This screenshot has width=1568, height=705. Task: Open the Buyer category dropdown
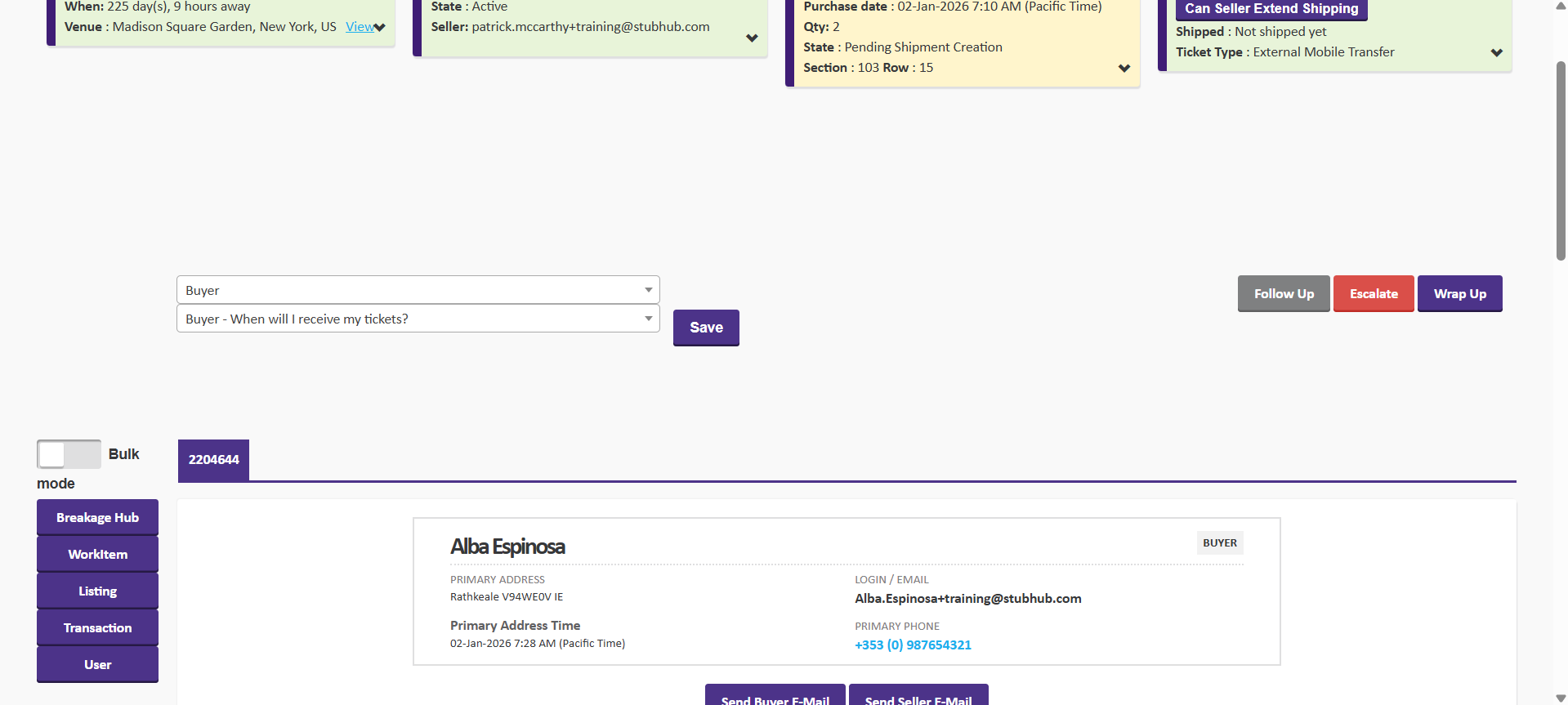click(418, 290)
